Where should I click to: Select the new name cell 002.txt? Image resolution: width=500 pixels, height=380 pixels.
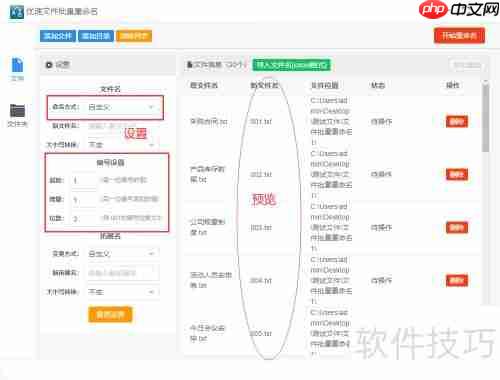pyautogui.click(x=261, y=175)
